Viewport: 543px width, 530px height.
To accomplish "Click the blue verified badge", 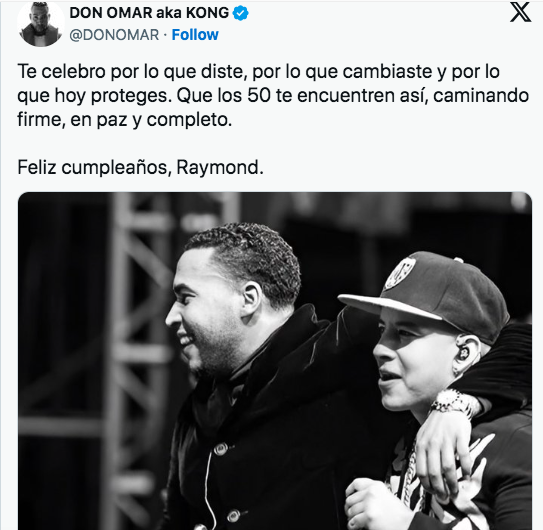I will coord(240,13).
